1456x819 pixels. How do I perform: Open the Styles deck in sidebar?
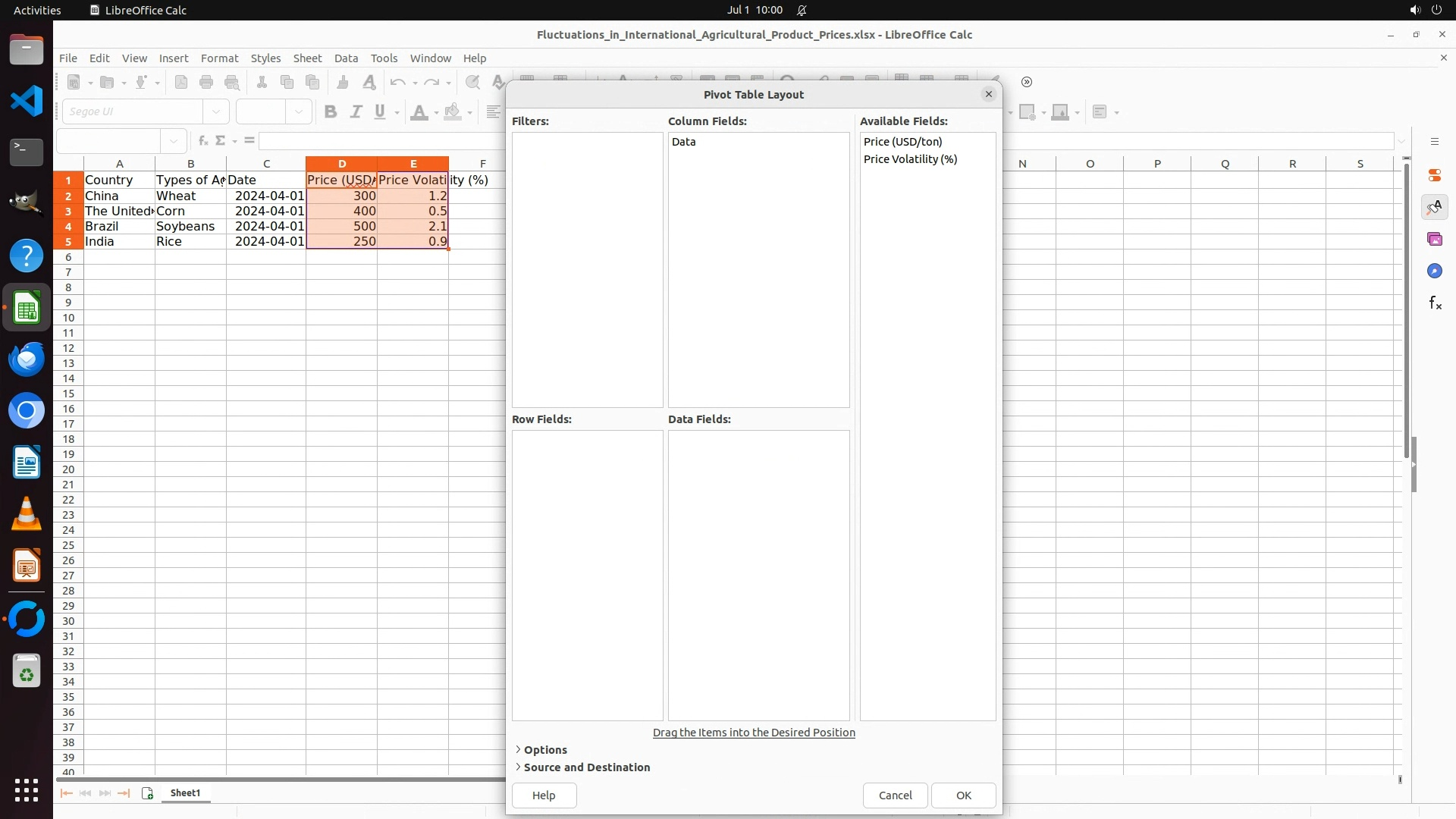coord(1434,207)
